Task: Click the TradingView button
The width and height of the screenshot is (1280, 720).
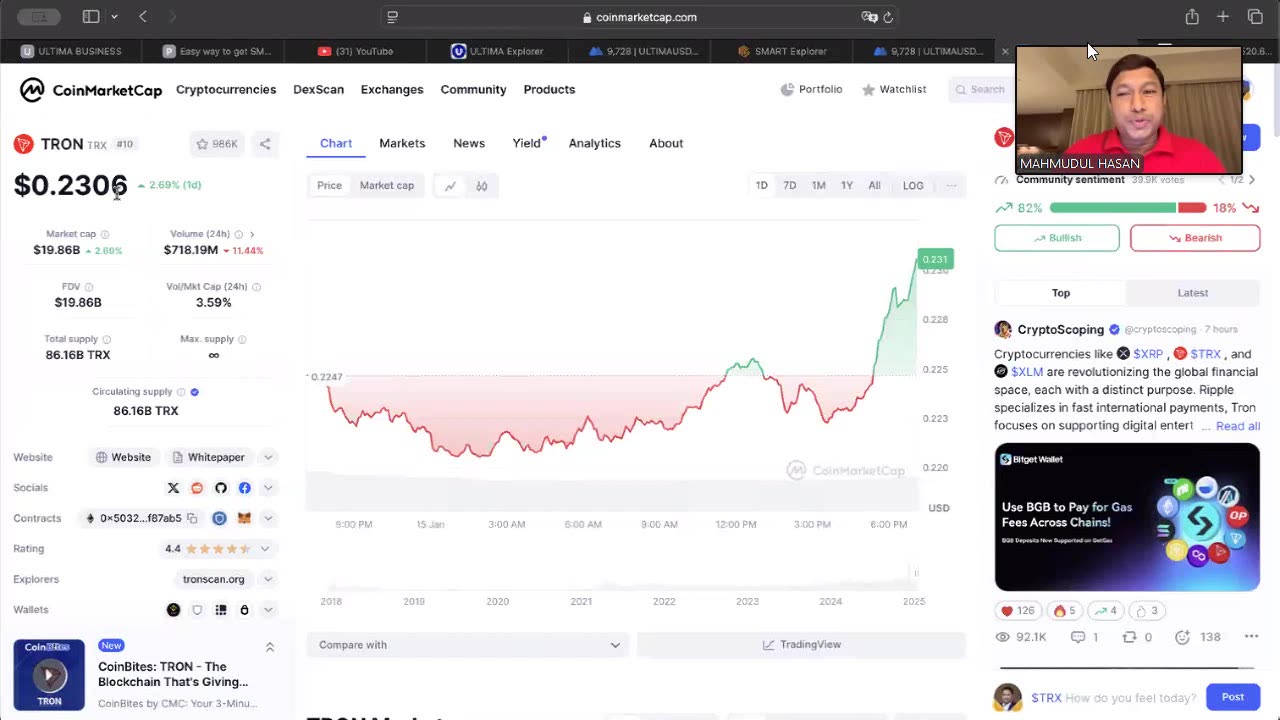Action: coord(801,645)
